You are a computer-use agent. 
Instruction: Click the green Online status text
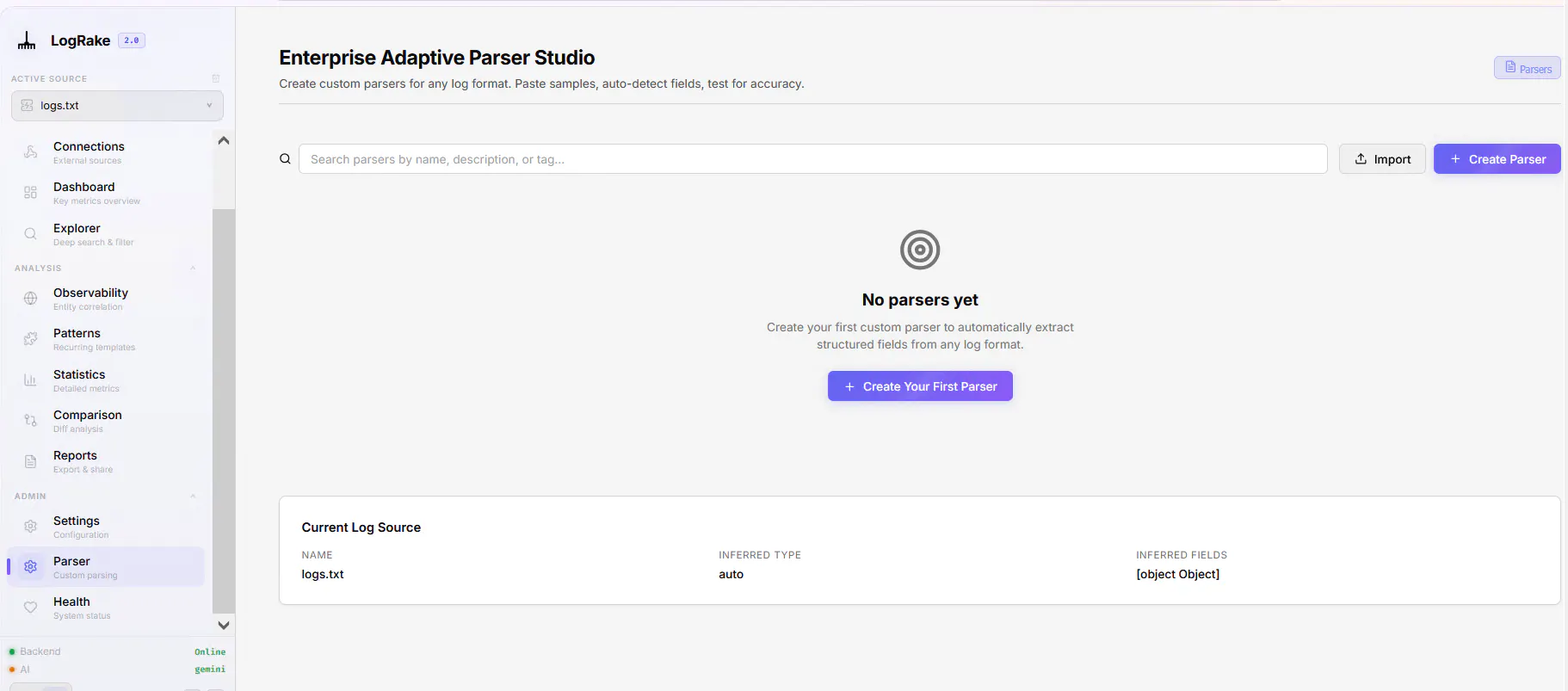(x=210, y=652)
